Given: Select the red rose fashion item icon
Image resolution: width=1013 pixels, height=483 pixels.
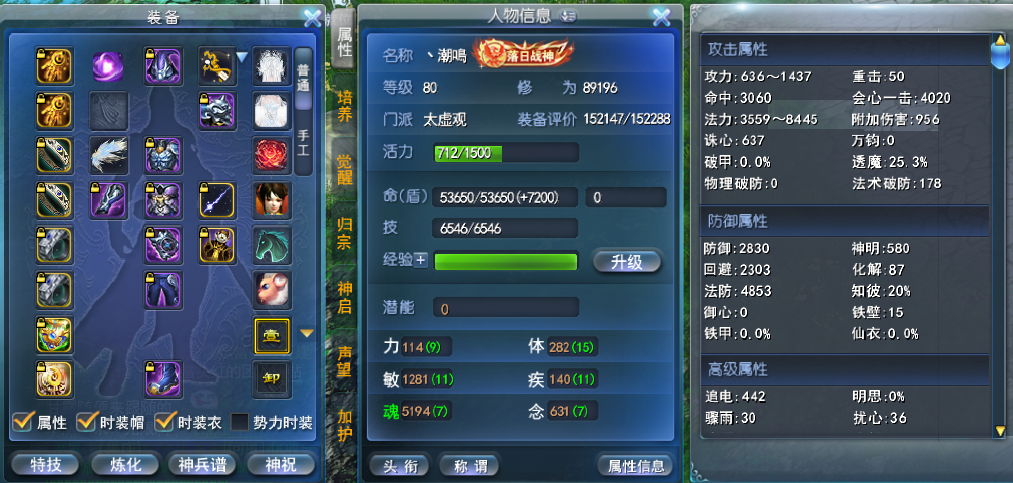Looking at the screenshot, I should 271,156.
